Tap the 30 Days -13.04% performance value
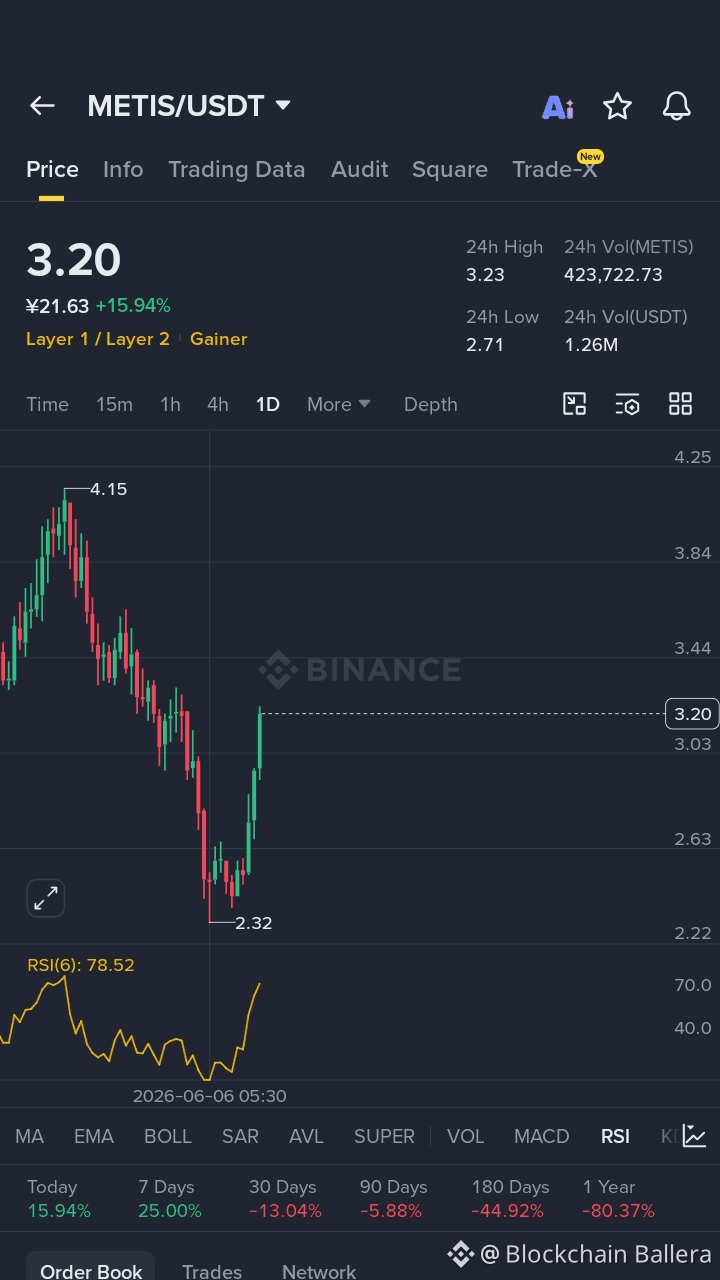This screenshot has width=720, height=1280. click(285, 1211)
